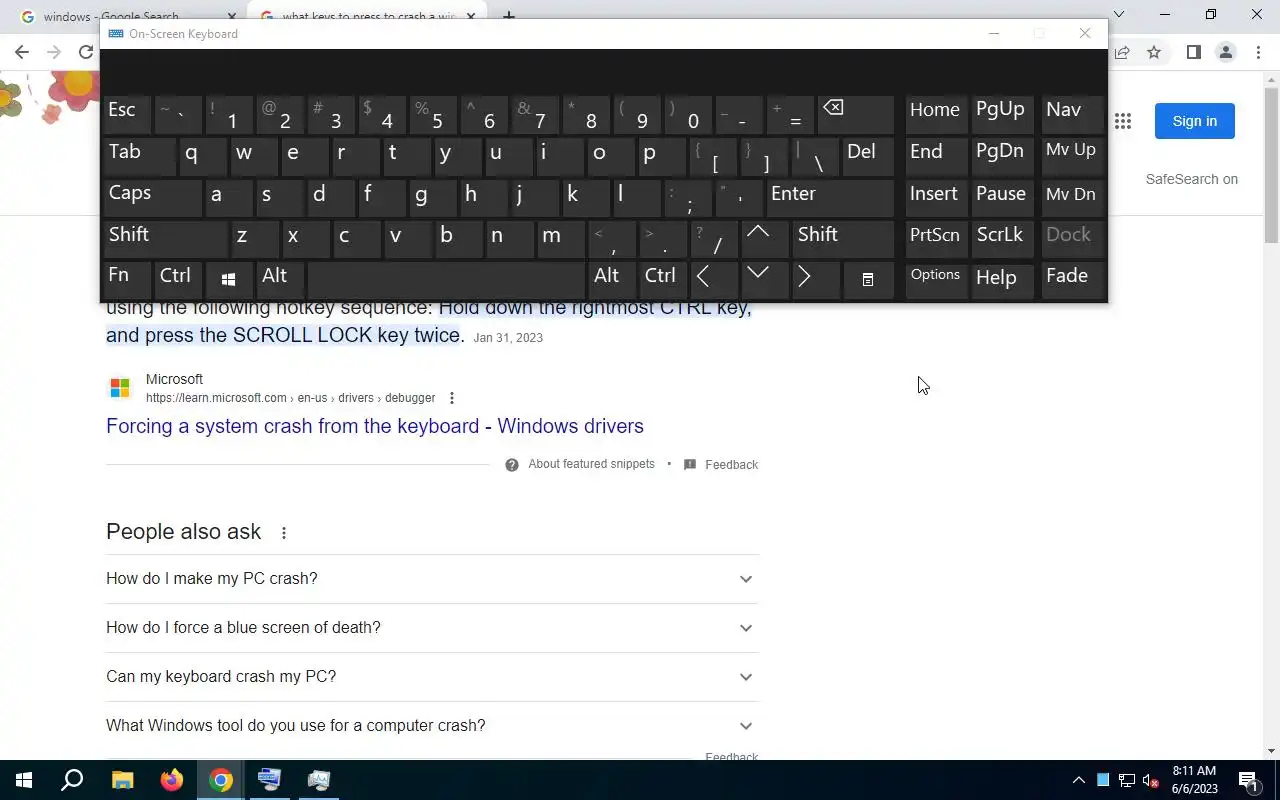Open Windows Start menu
The image size is (1280, 800).
pyautogui.click(x=24, y=780)
